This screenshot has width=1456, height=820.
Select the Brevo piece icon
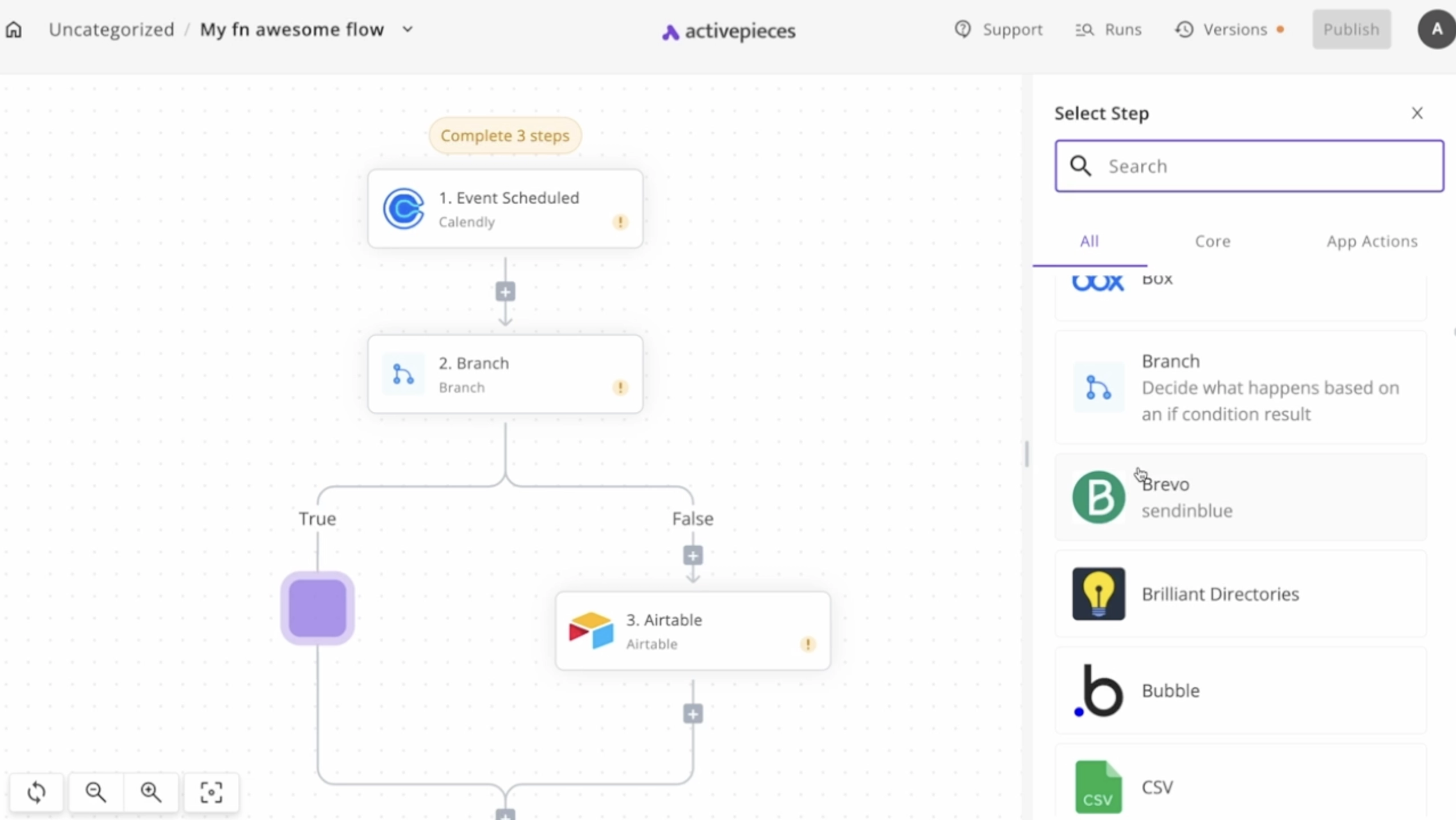click(x=1098, y=497)
